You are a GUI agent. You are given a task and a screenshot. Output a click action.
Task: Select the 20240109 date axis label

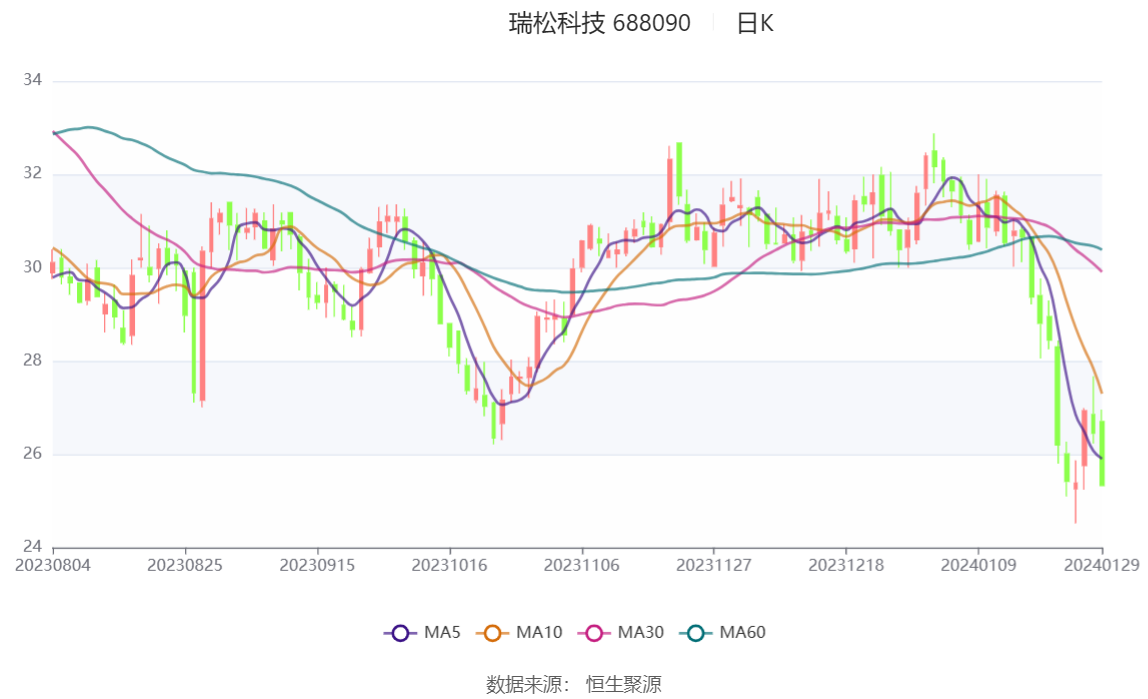(x=979, y=566)
